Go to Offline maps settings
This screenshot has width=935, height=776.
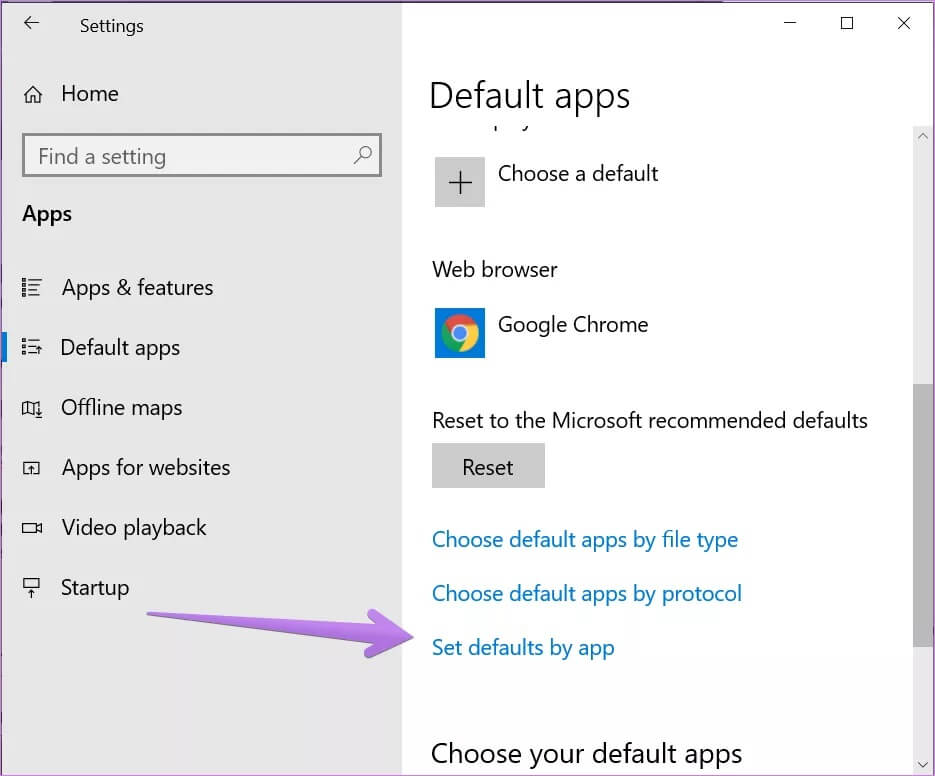pos(122,408)
